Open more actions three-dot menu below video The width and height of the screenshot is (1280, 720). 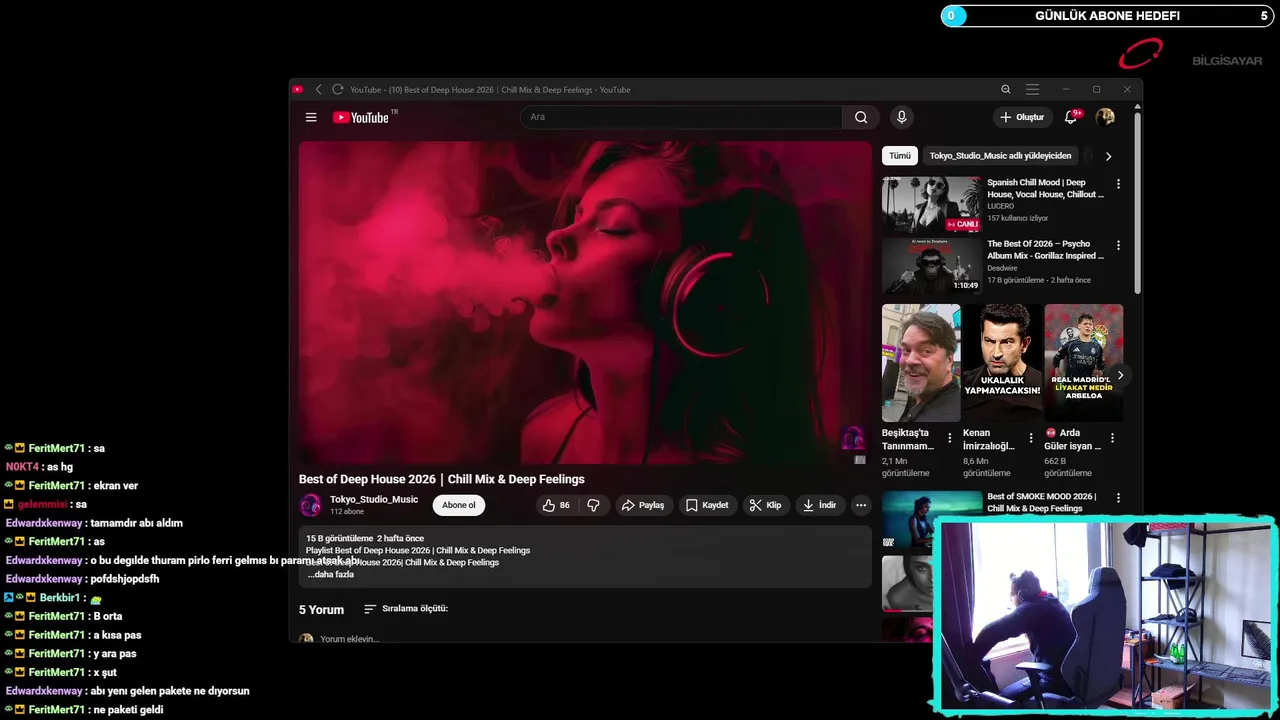[x=861, y=505]
